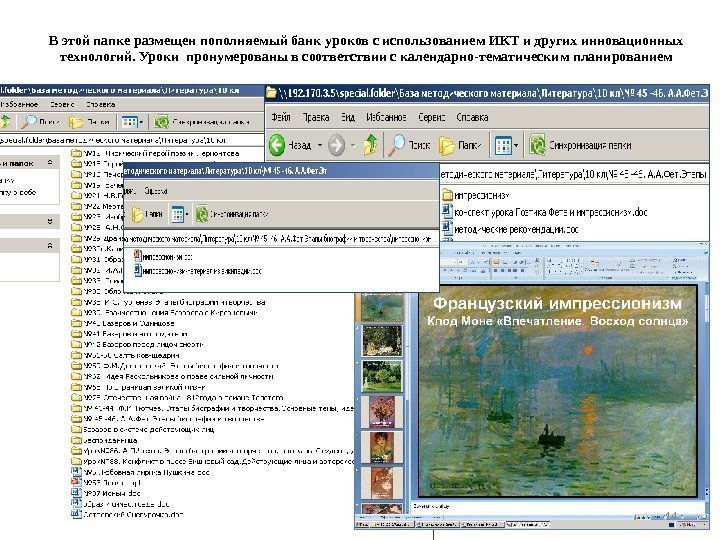Open Сервис menu in 10 кл window
This screenshot has height=540, width=720.
point(62,104)
